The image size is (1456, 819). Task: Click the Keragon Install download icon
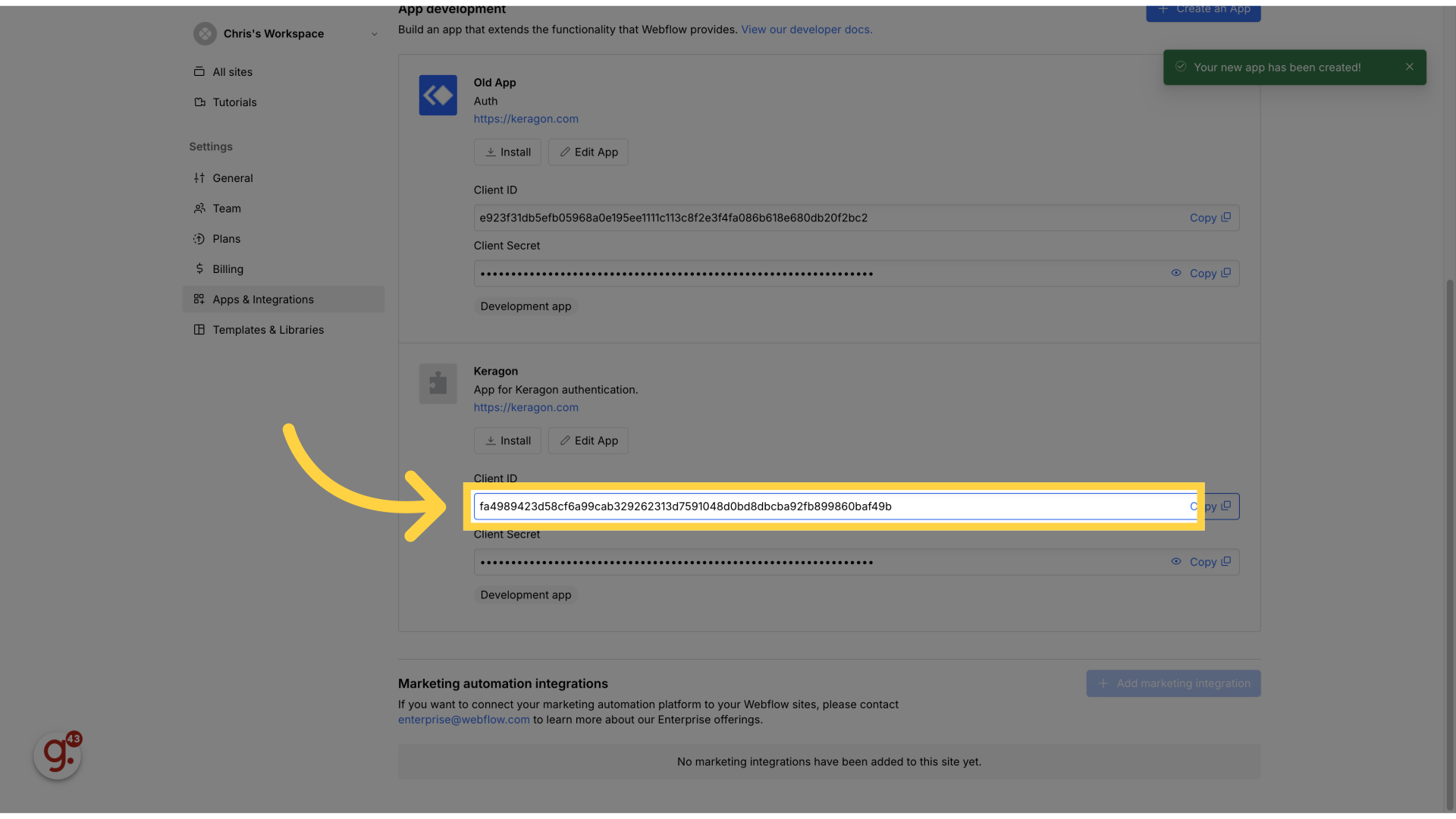click(x=491, y=441)
